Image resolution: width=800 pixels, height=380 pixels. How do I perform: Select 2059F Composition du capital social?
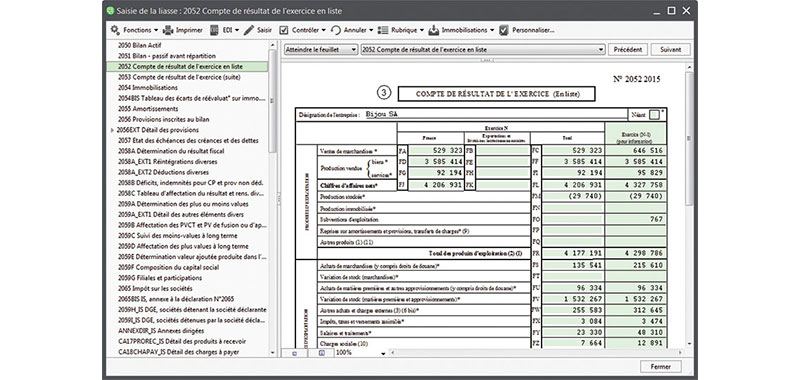(168, 267)
